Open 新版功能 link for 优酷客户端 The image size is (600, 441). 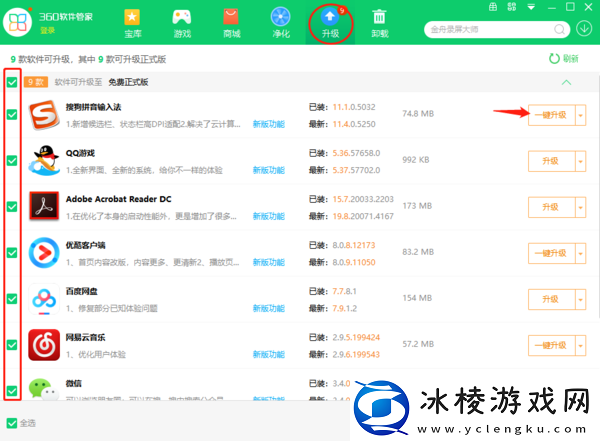pyautogui.click(x=269, y=262)
